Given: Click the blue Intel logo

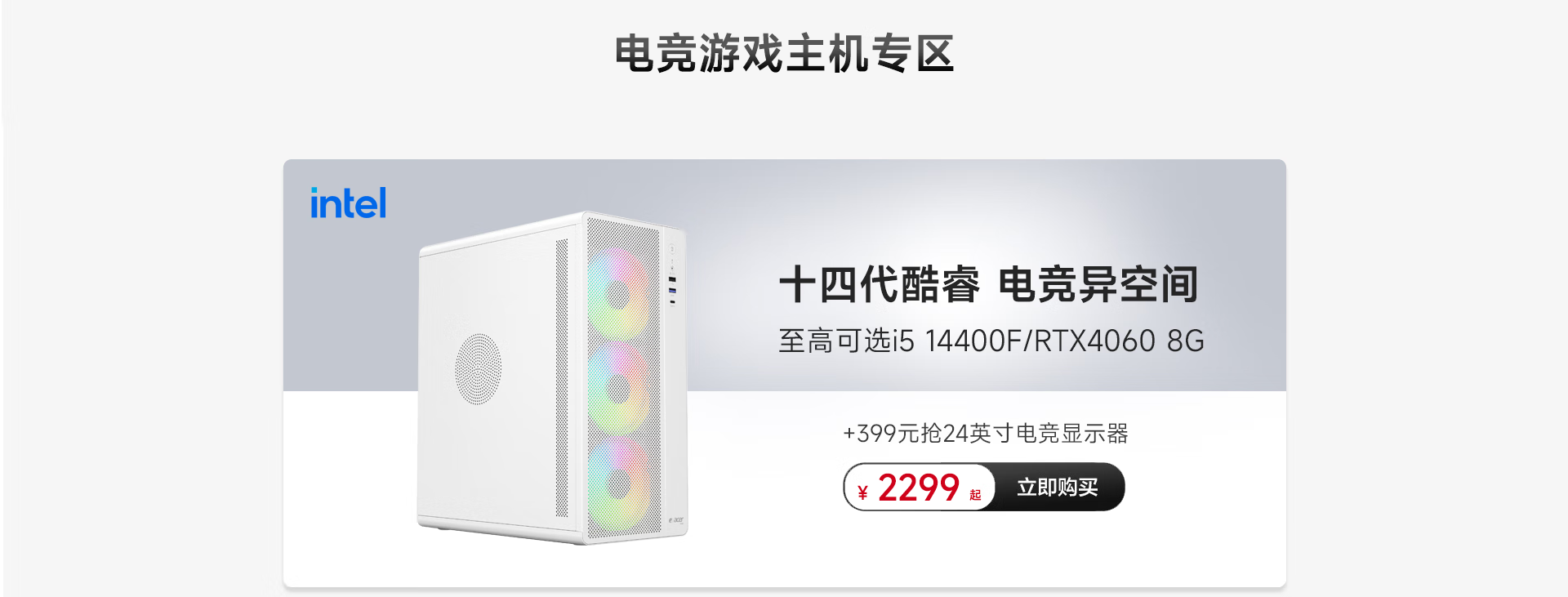Looking at the screenshot, I should tap(348, 203).
